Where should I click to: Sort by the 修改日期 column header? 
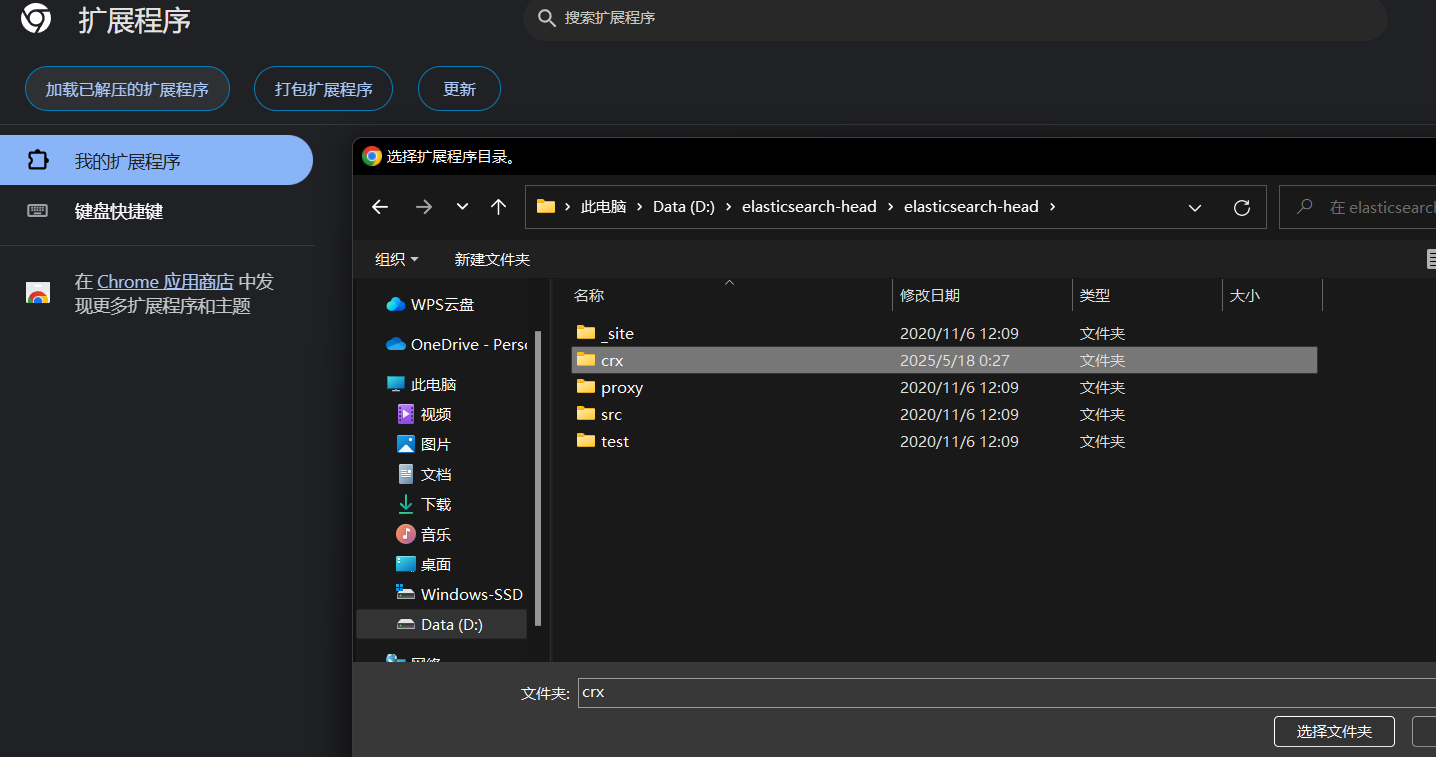(982, 295)
